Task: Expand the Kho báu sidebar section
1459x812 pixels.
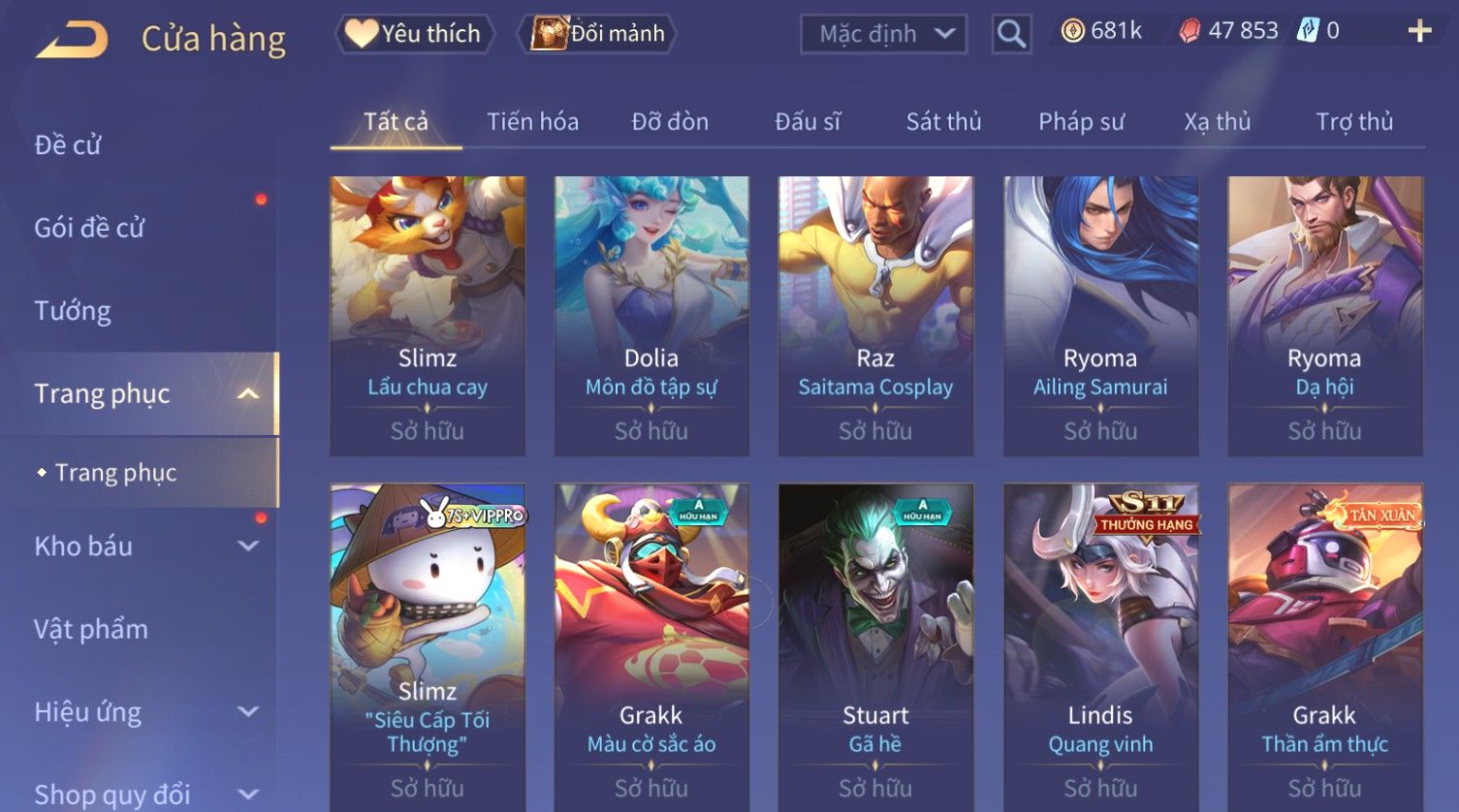Action: [x=248, y=546]
